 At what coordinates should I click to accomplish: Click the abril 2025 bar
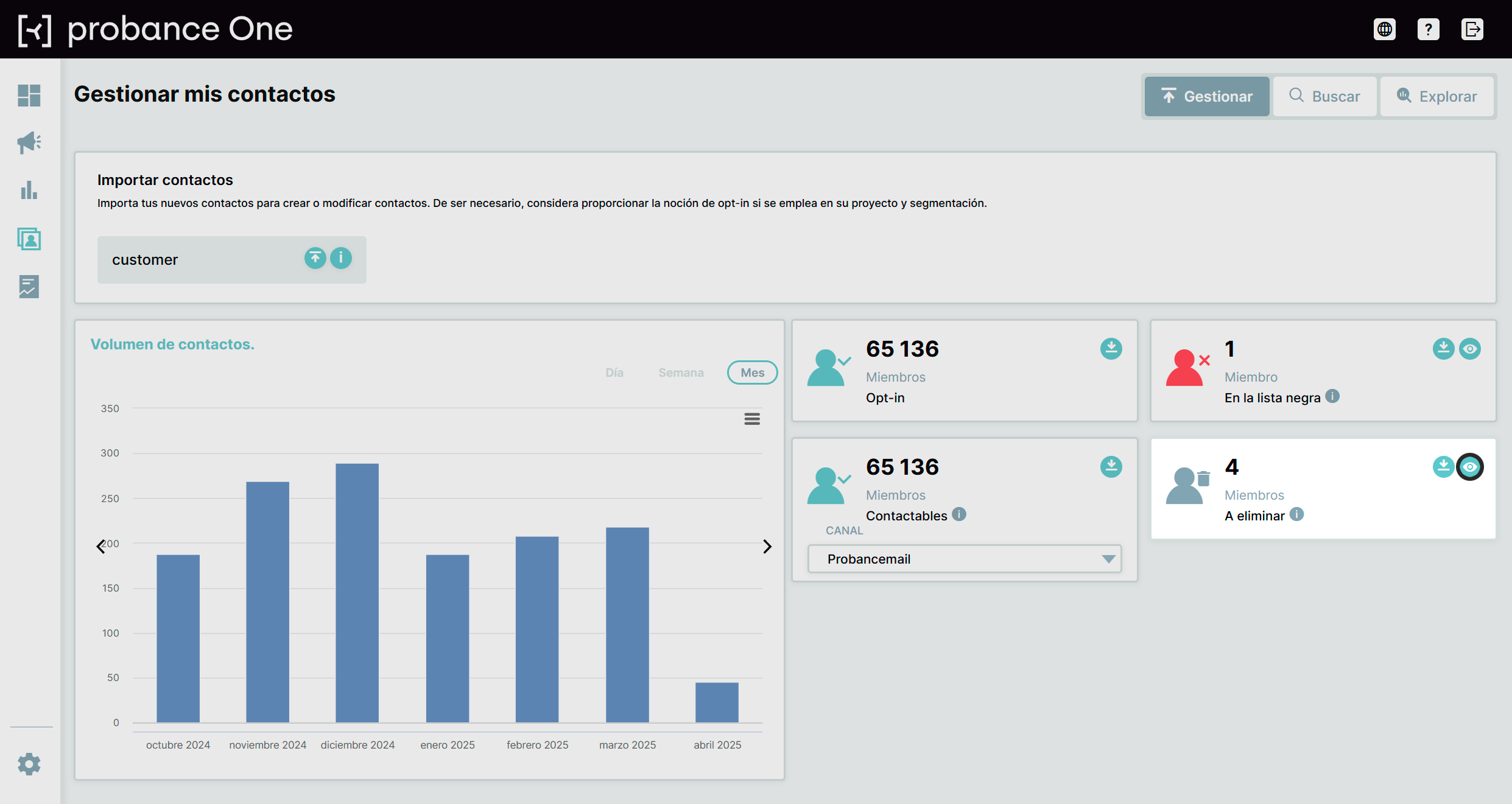[717, 702]
